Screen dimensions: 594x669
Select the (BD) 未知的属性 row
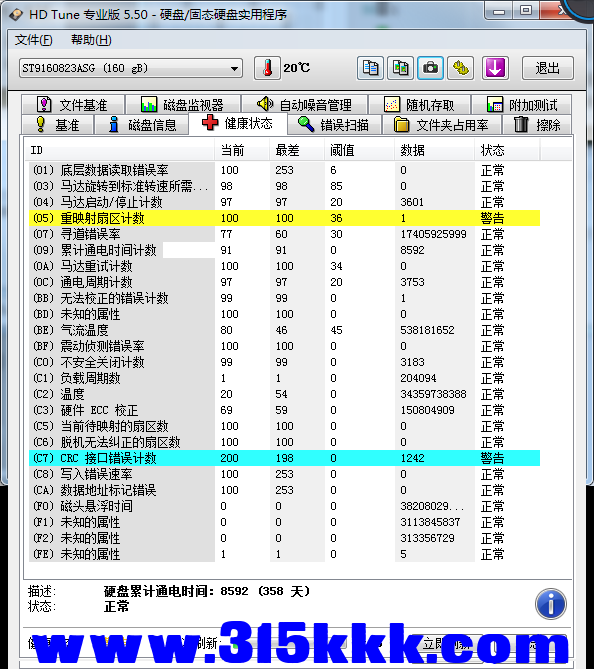tap(284, 314)
